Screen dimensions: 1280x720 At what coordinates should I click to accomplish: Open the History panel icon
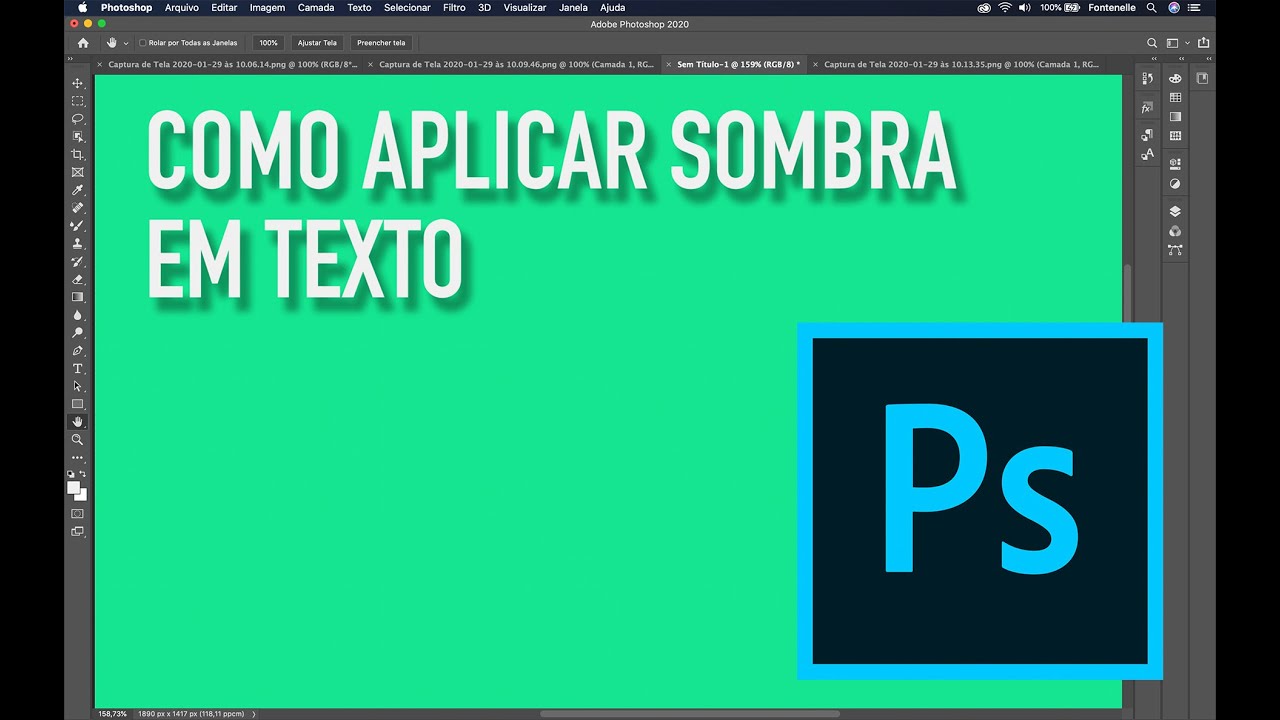(1147, 79)
